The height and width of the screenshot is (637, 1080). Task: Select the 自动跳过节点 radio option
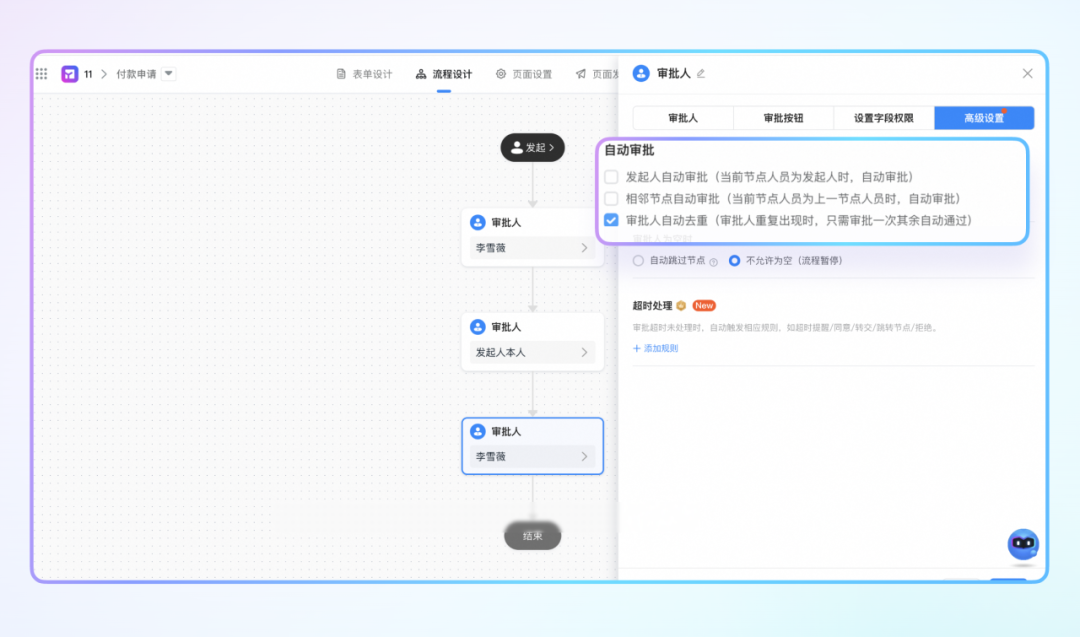638,261
